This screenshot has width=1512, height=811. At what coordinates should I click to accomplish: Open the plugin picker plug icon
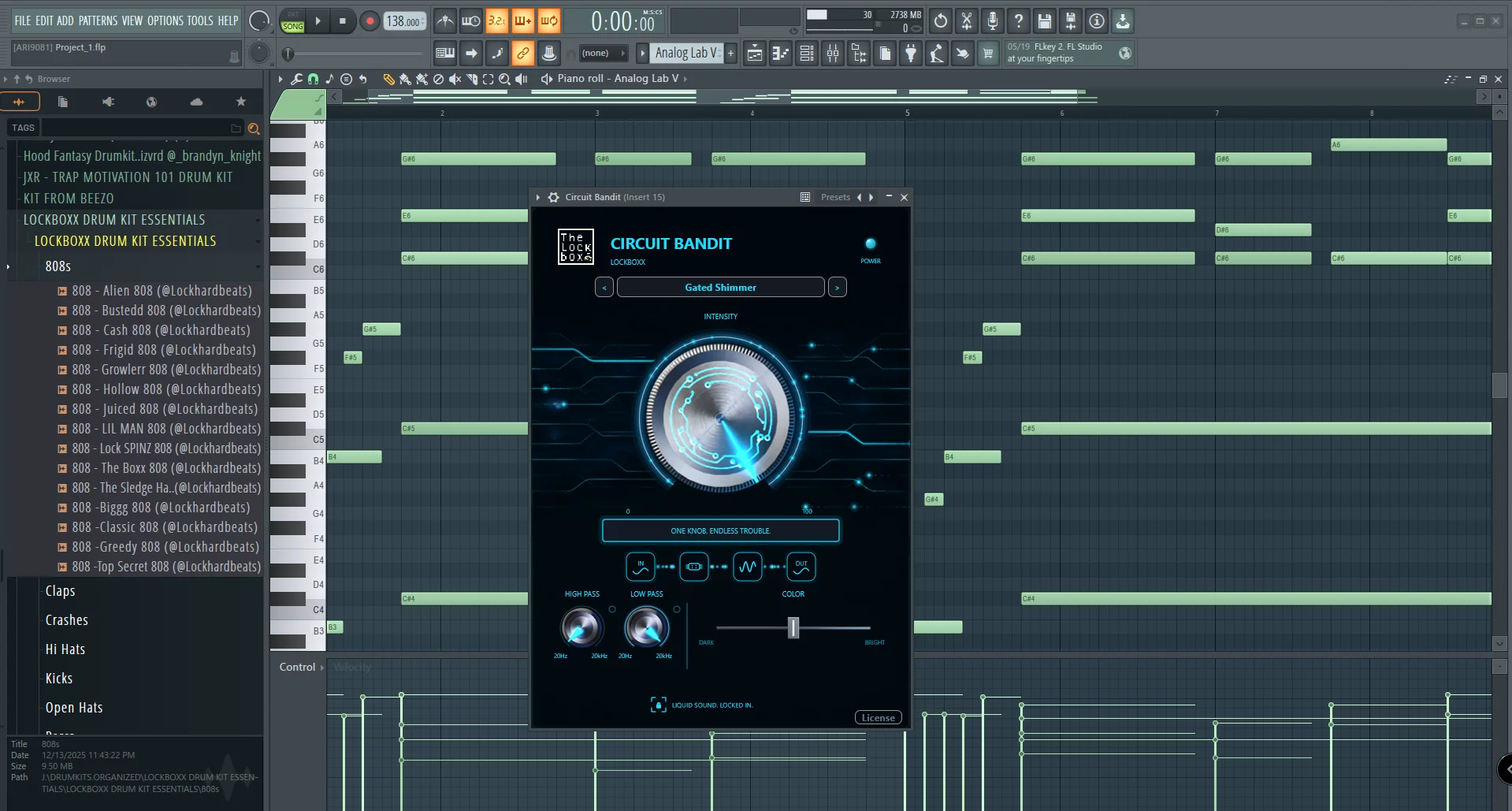pos(910,54)
